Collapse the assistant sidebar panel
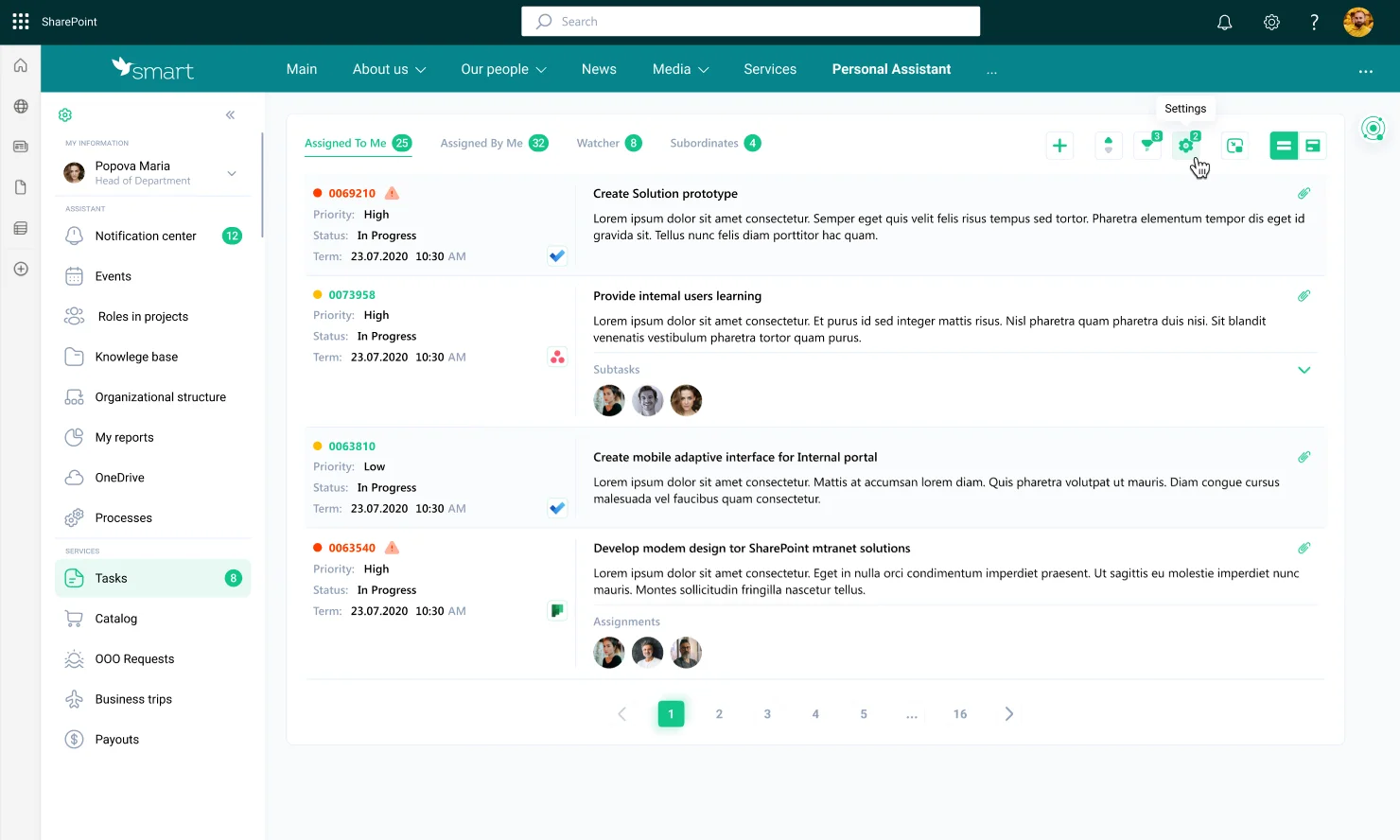The width and height of the screenshot is (1400, 840). click(x=230, y=114)
